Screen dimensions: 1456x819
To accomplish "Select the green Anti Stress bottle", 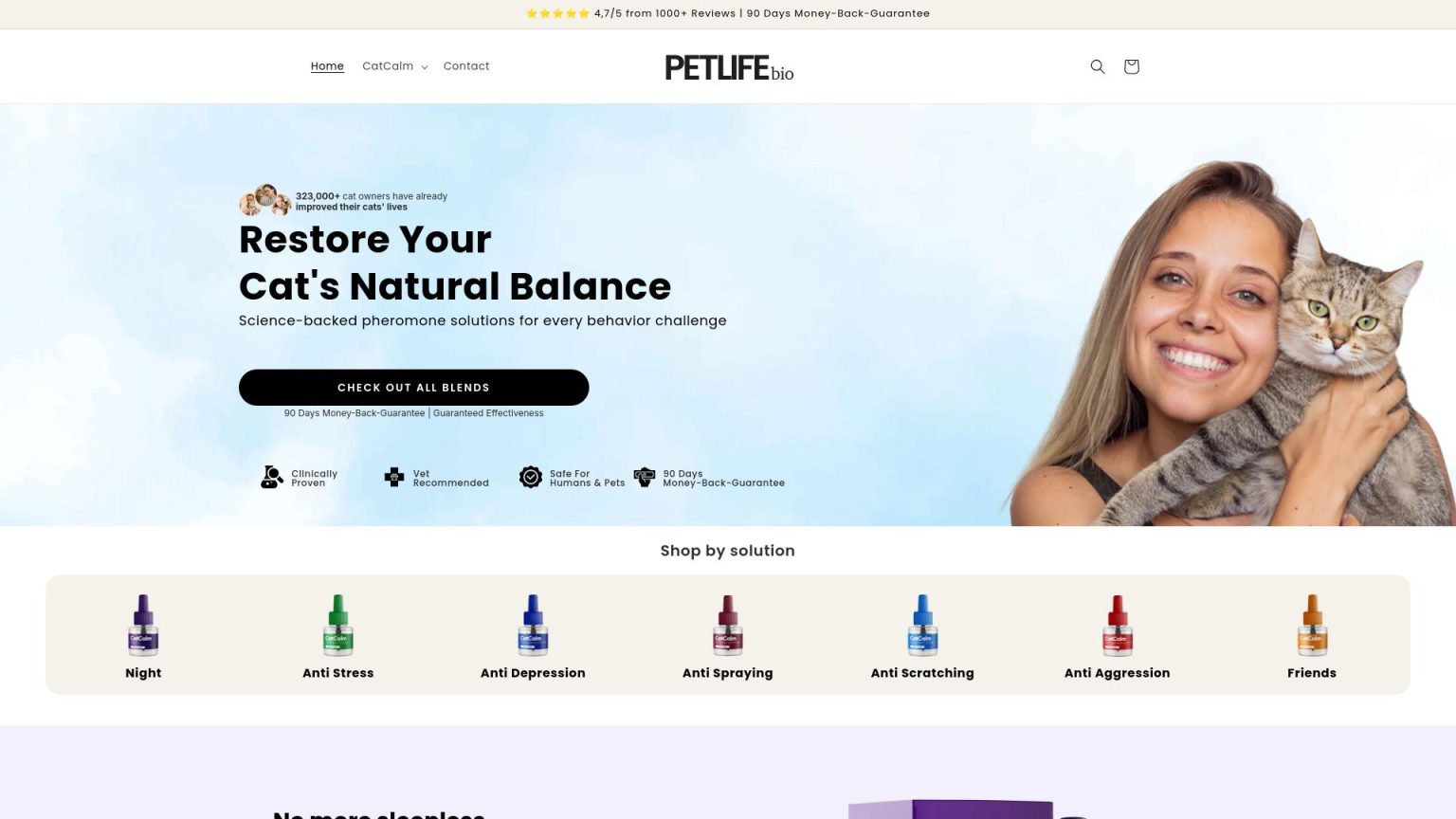I will pyautogui.click(x=338, y=626).
